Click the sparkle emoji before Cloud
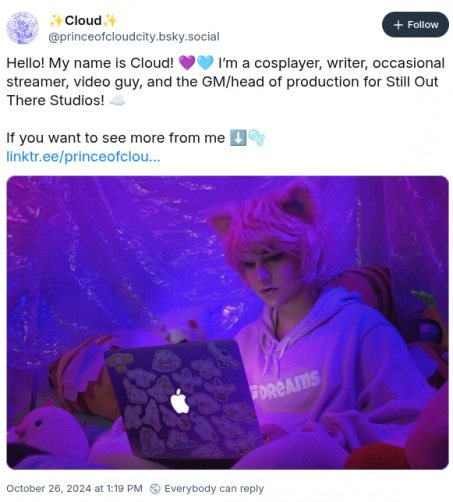453x502 pixels. click(56, 21)
